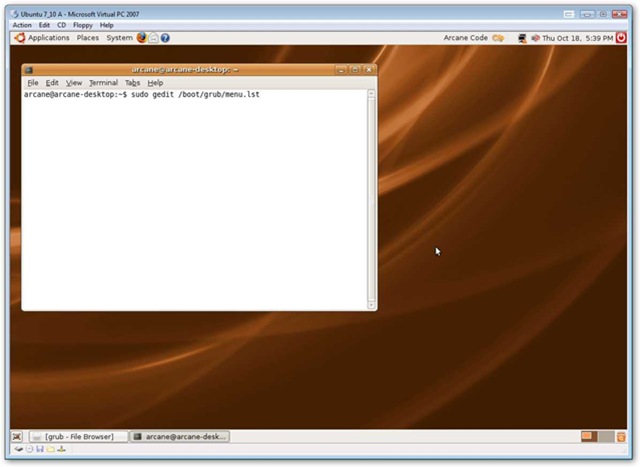Click the date and time clock
Screen dimensions: 640x467
pos(576,38)
